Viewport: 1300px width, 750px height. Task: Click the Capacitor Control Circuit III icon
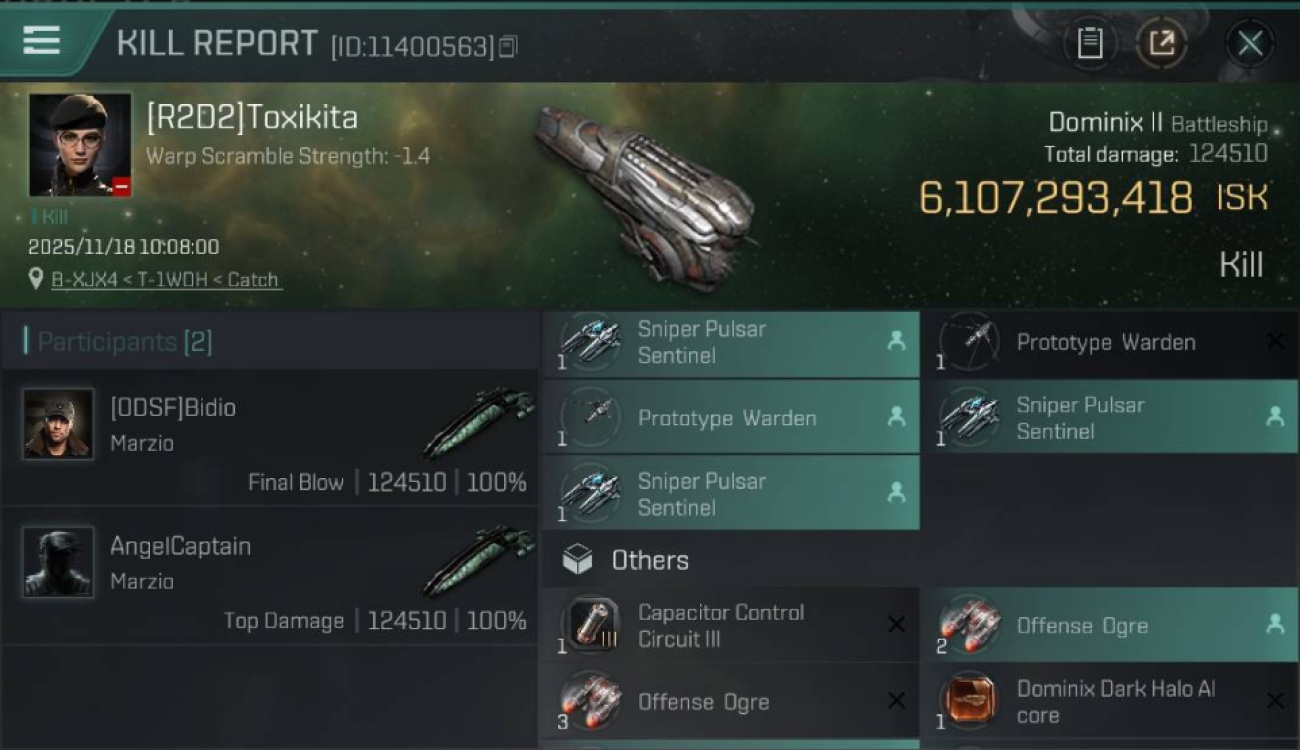pos(590,625)
